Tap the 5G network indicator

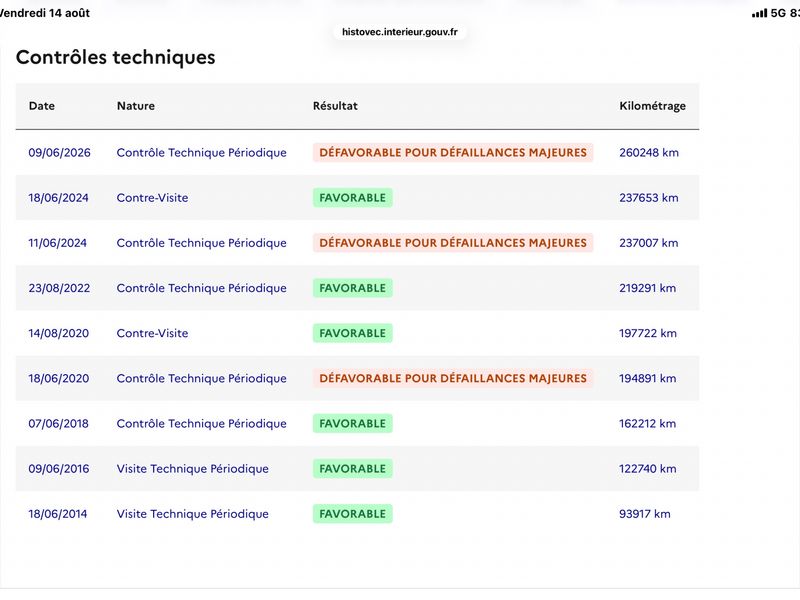tap(778, 13)
